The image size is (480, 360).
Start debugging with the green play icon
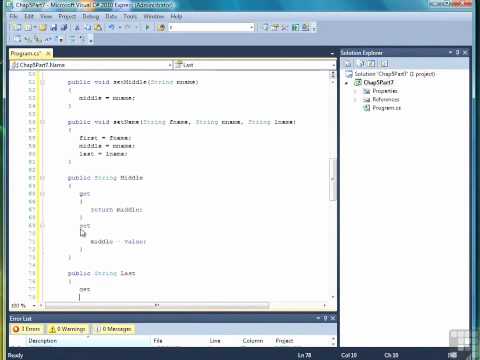coord(148,28)
